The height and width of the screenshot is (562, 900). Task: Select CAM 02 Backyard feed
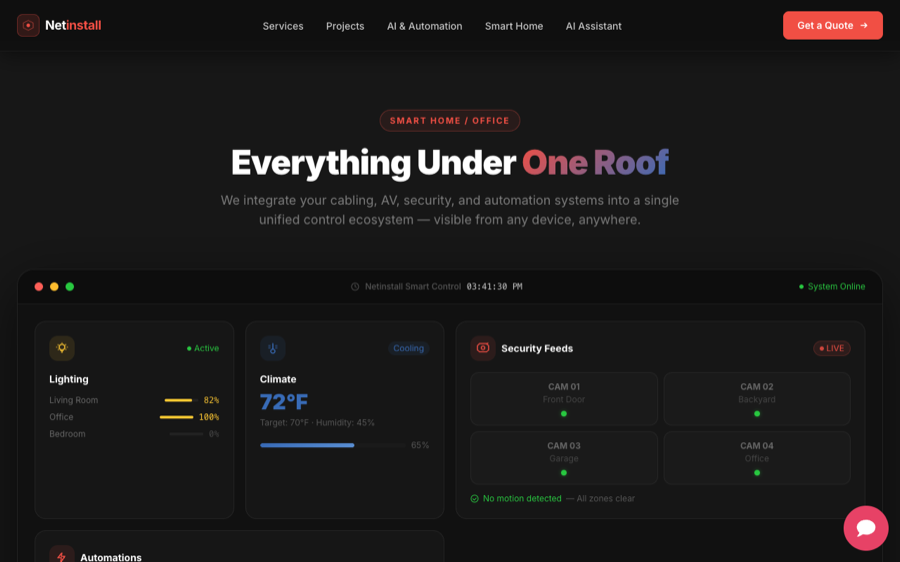click(x=757, y=399)
